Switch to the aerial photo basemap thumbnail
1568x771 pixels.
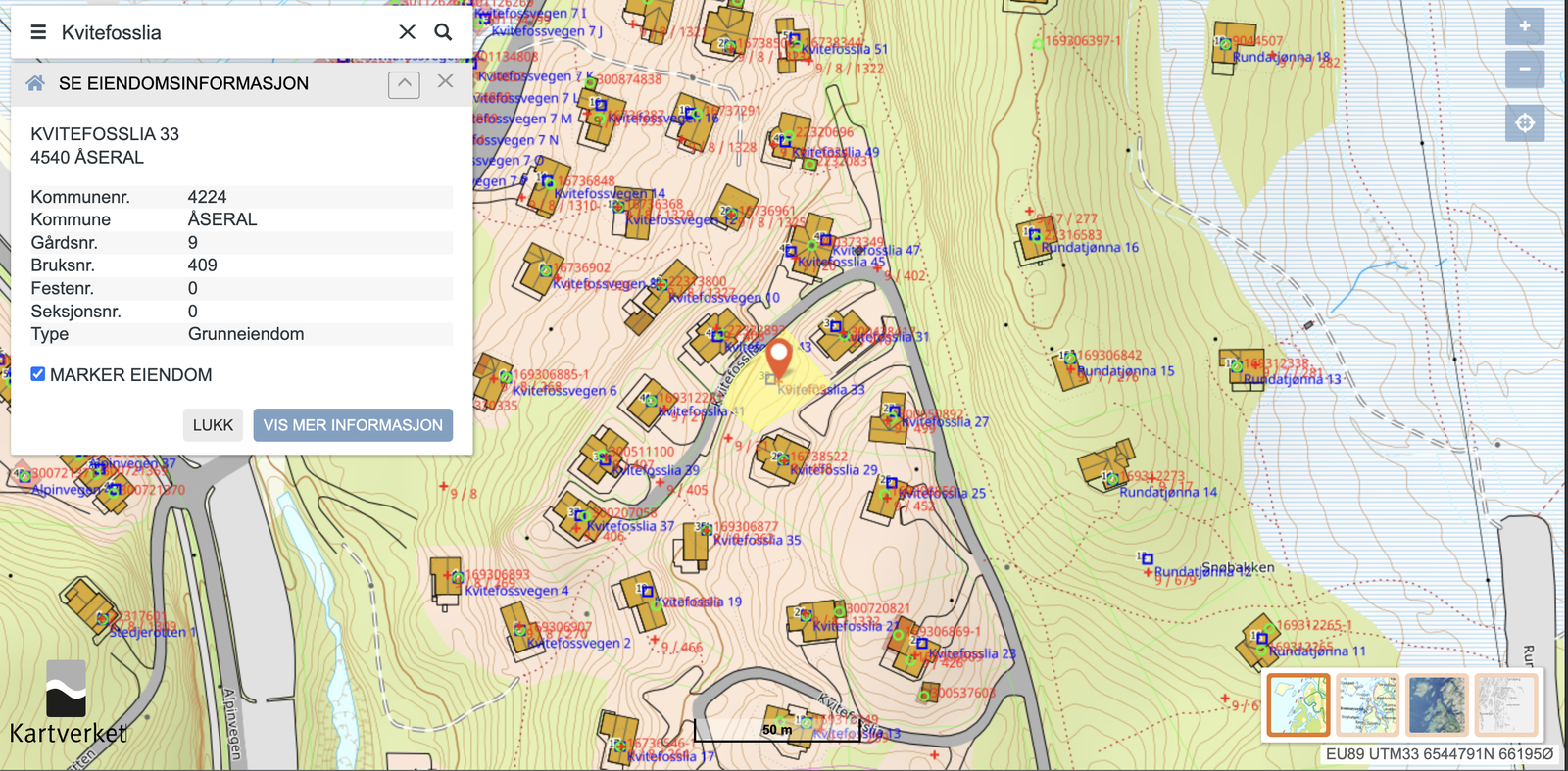pos(1437,704)
